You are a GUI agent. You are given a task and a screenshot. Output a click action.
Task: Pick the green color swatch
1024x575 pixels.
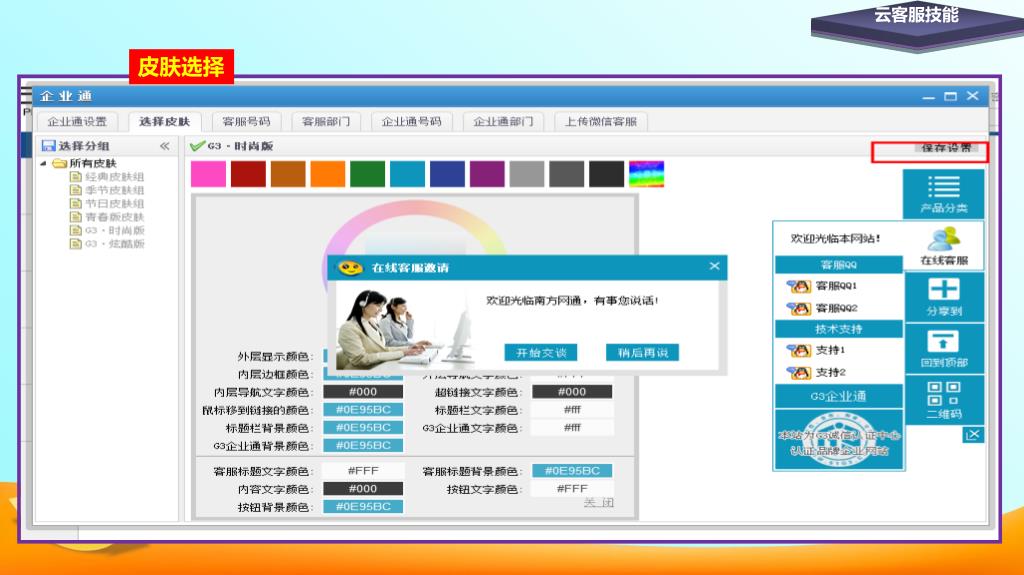click(368, 174)
